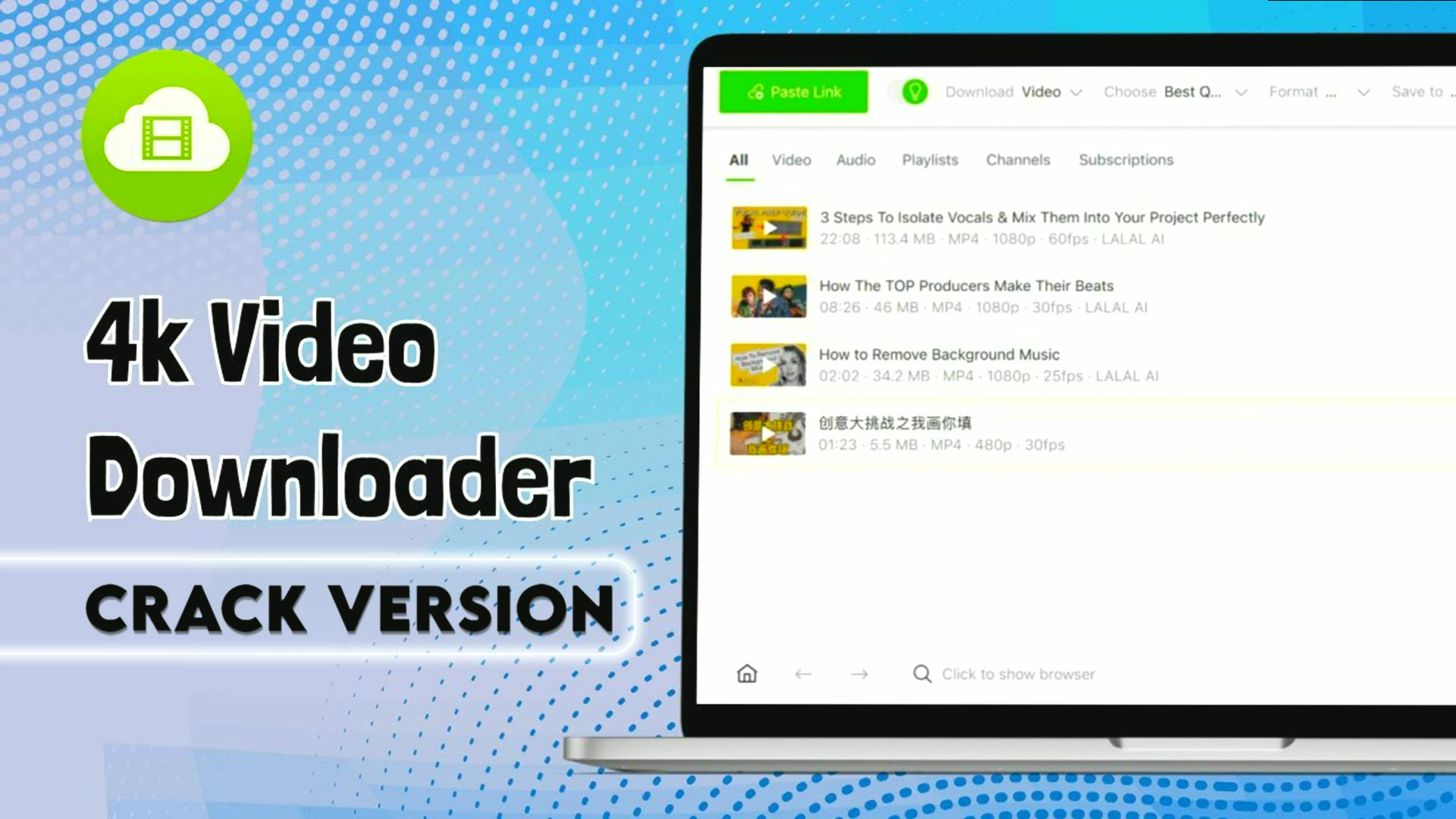Click the forward arrow navigation icon

[x=858, y=674]
